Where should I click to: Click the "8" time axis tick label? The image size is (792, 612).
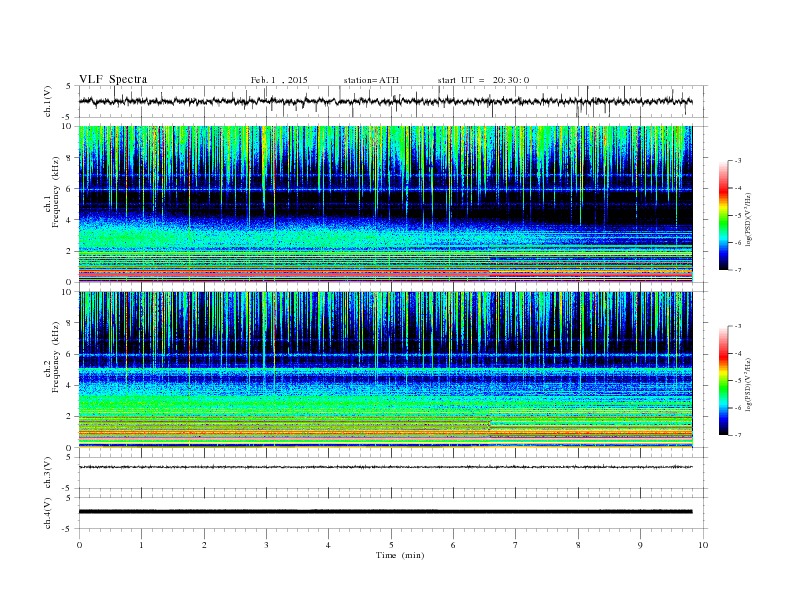(578, 545)
